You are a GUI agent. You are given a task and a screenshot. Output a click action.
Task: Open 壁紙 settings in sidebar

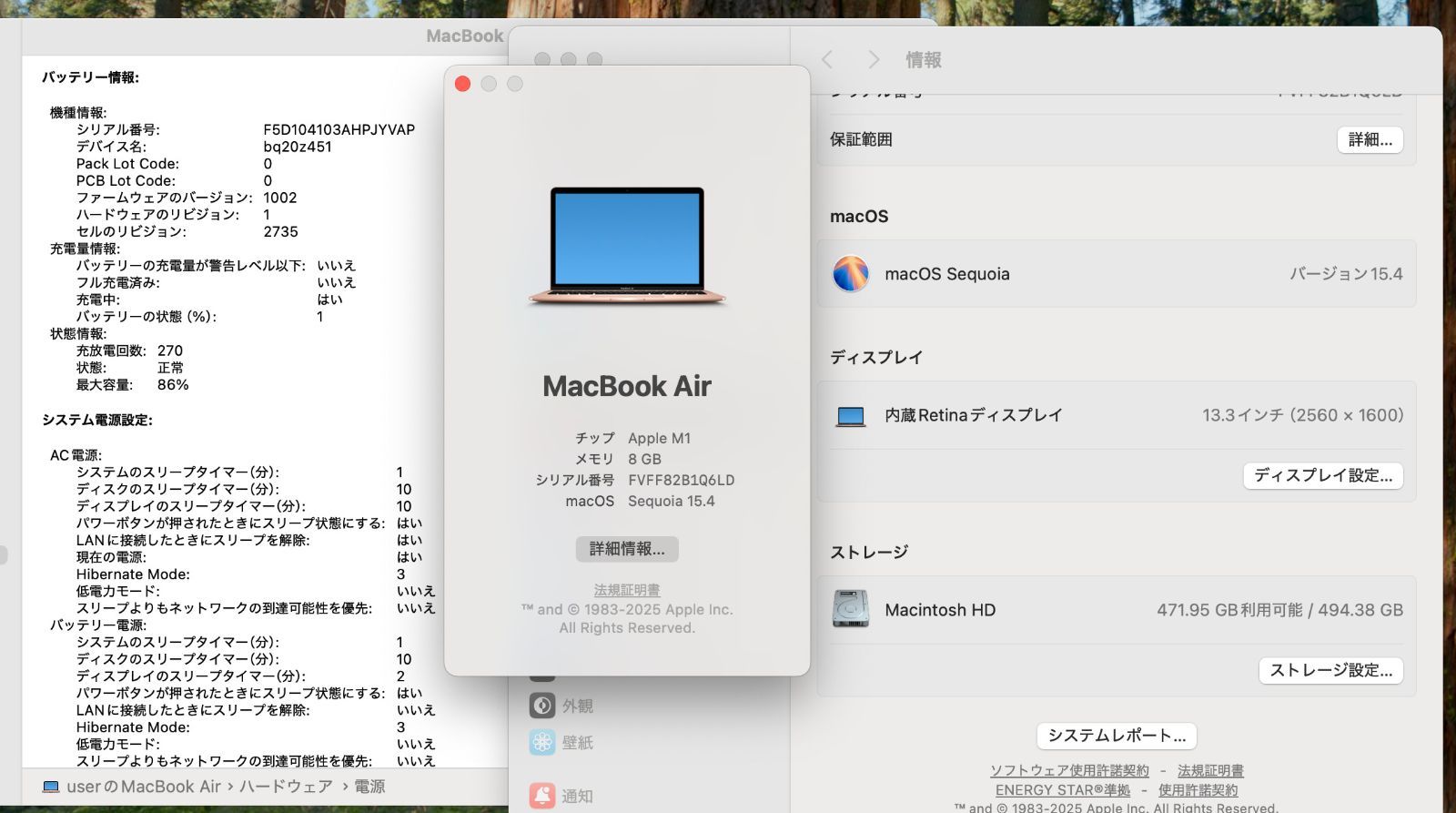[x=561, y=743]
